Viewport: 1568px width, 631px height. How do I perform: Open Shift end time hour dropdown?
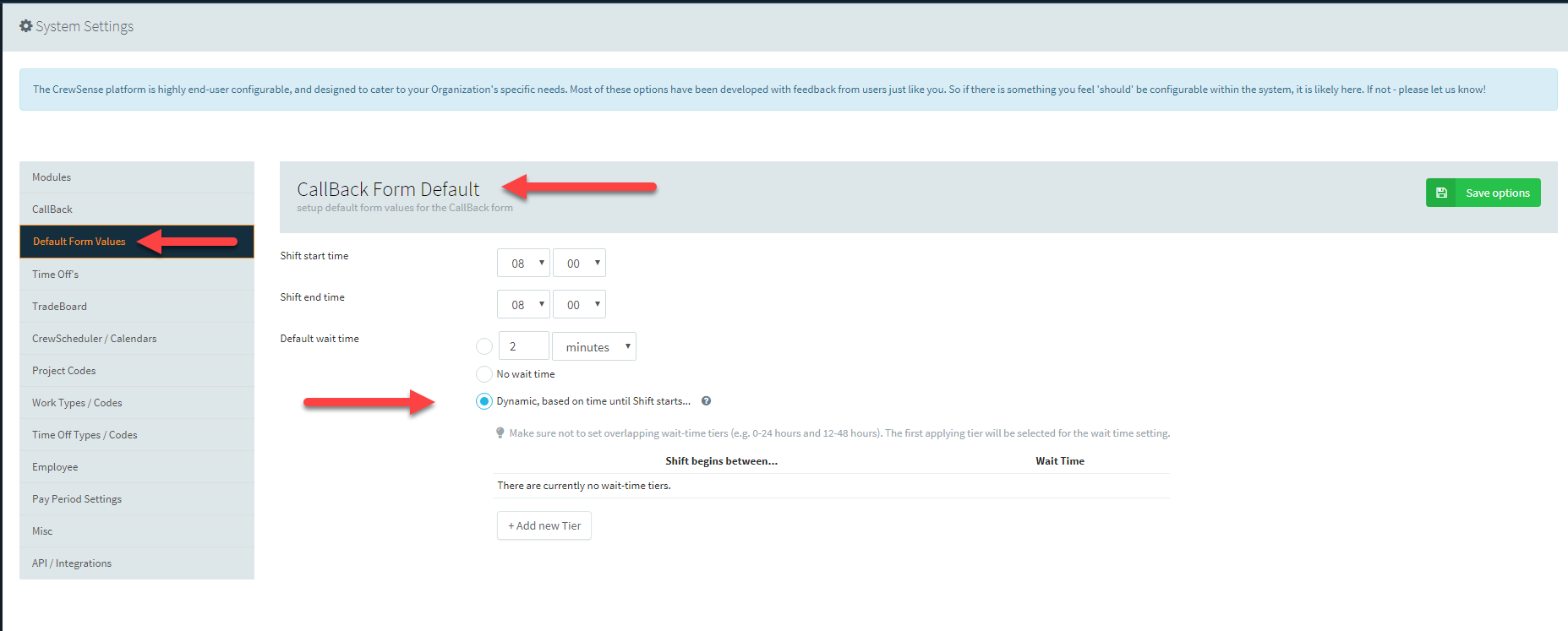pyautogui.click(x=523, y=304)
